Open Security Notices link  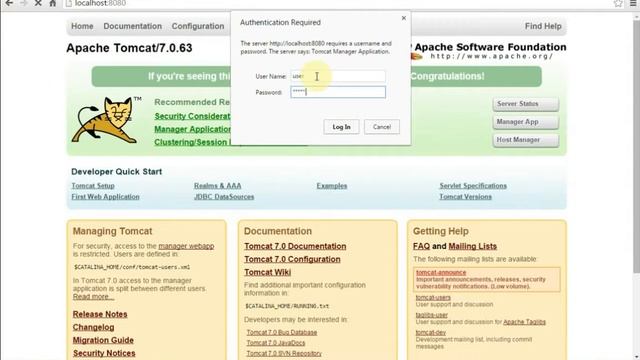tap(104, 353)
